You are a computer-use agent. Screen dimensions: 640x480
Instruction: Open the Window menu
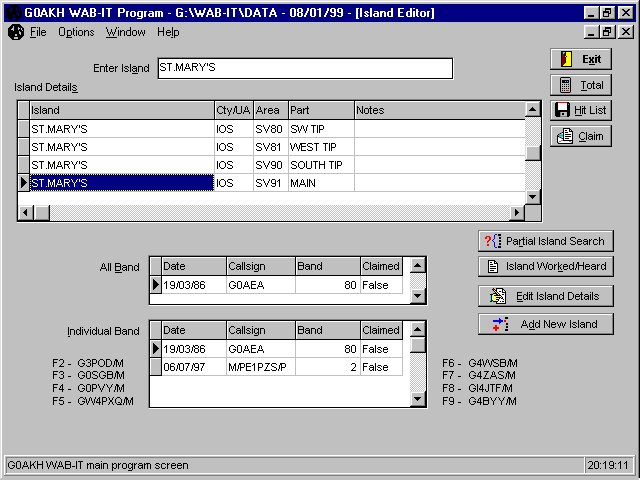click(125, 32)
